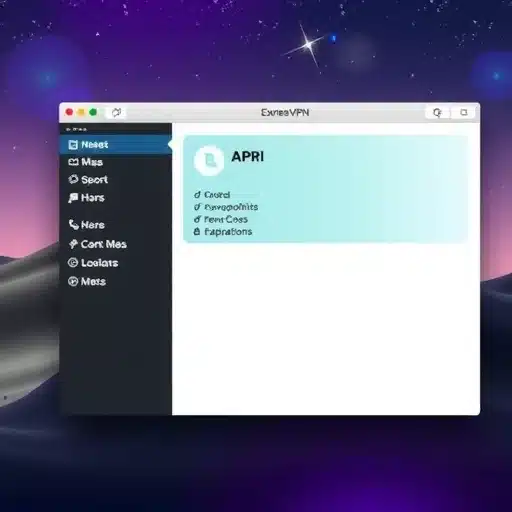The image size is (512, 512).
Task: Click the icon beside Fent Coss
Action: (x=197, y=219)
